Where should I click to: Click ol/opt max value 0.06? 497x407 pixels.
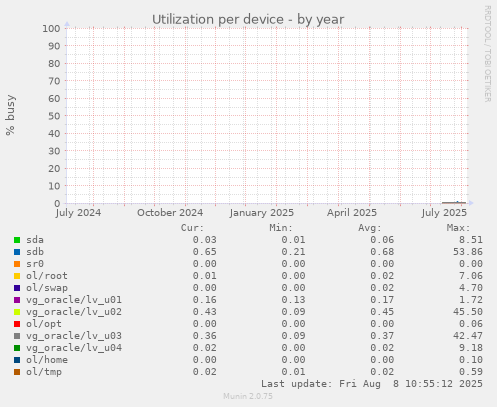coord(471,324)
